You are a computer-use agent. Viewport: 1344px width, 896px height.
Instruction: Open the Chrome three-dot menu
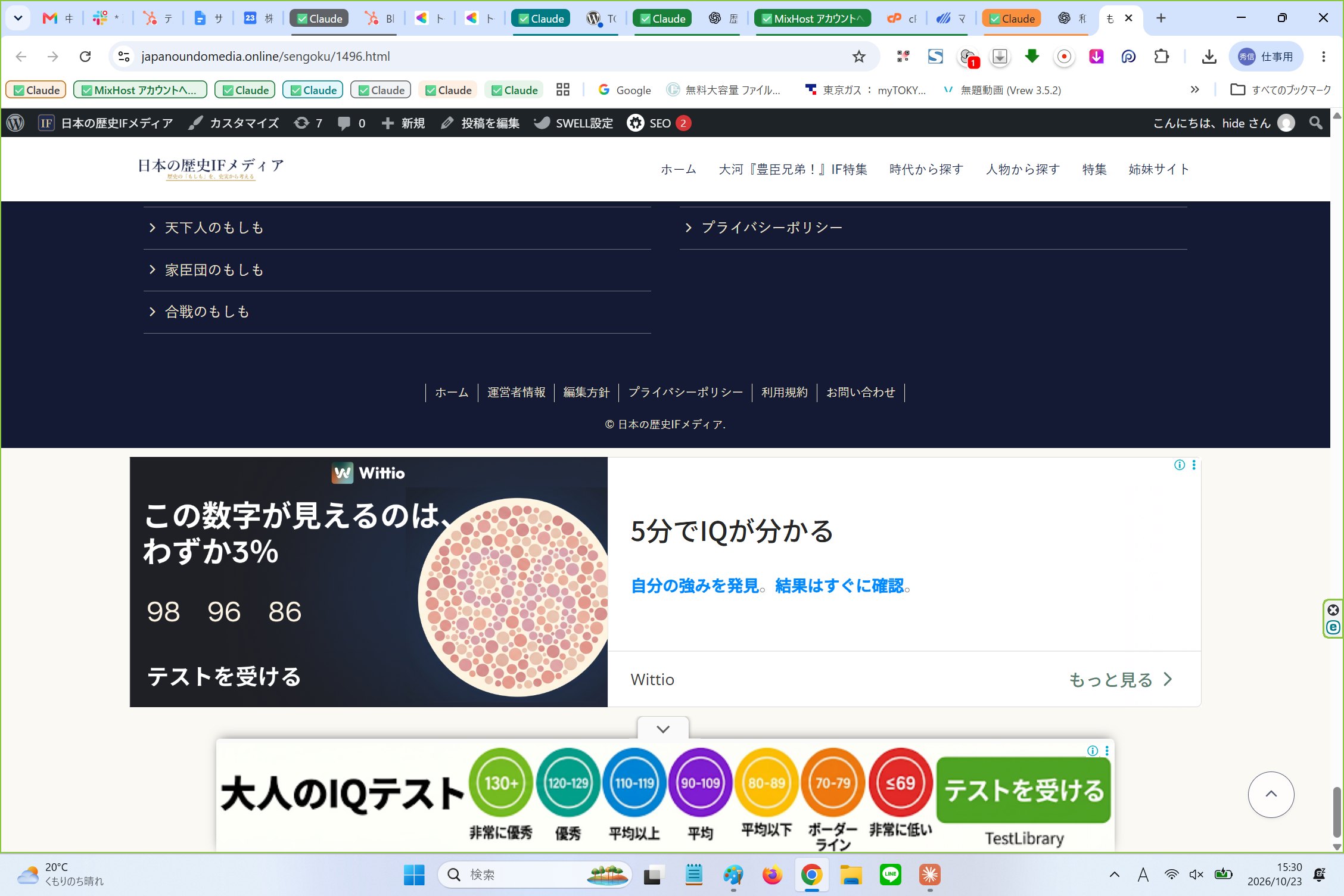click(1323, 57)
